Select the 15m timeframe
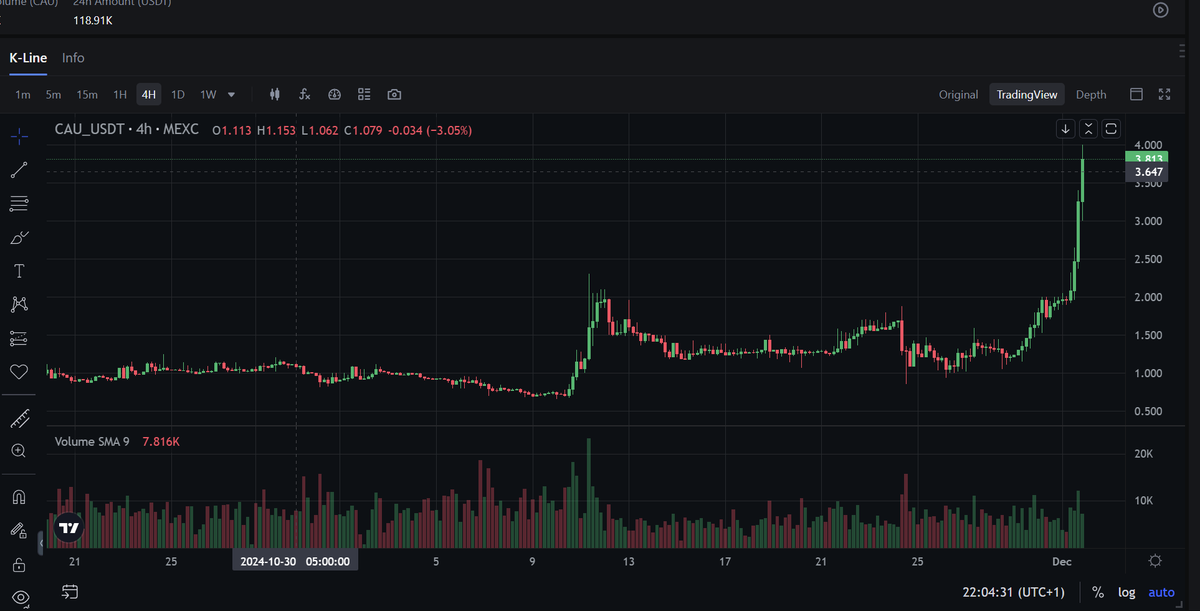This screenshot has width=1200, height=611. [87, 94]
